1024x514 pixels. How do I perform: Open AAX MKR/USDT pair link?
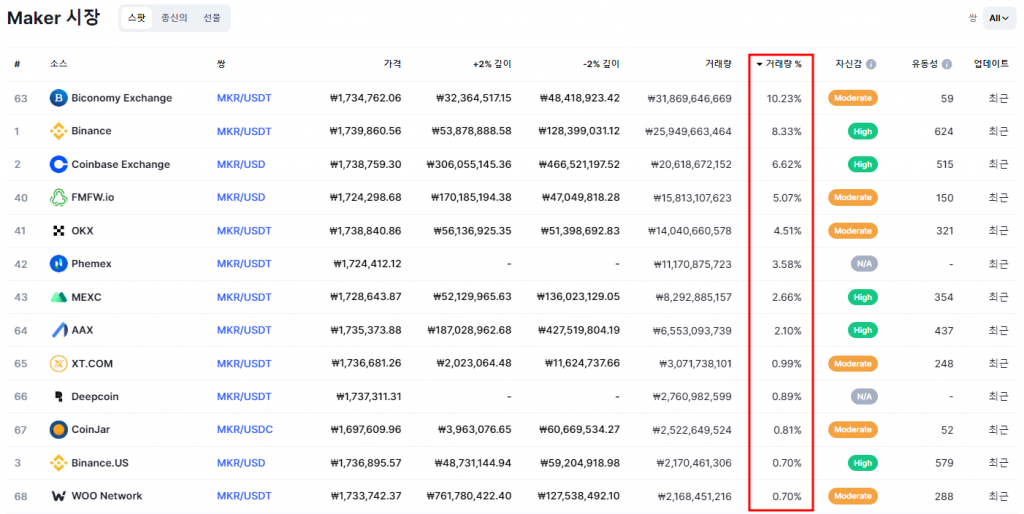click(x=244, y=330)
